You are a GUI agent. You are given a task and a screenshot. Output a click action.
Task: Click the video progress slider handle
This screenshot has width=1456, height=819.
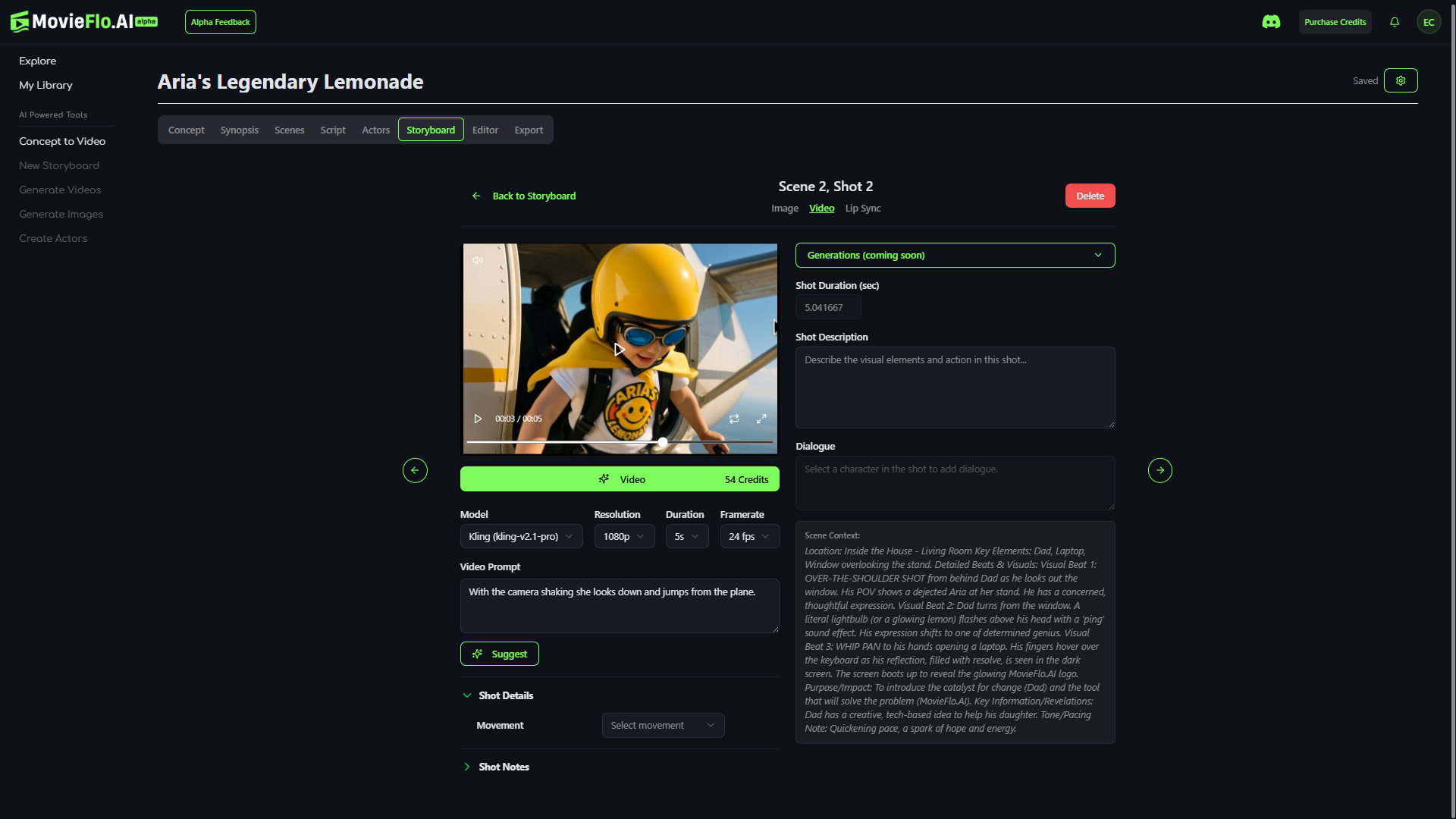coord(663,441)
